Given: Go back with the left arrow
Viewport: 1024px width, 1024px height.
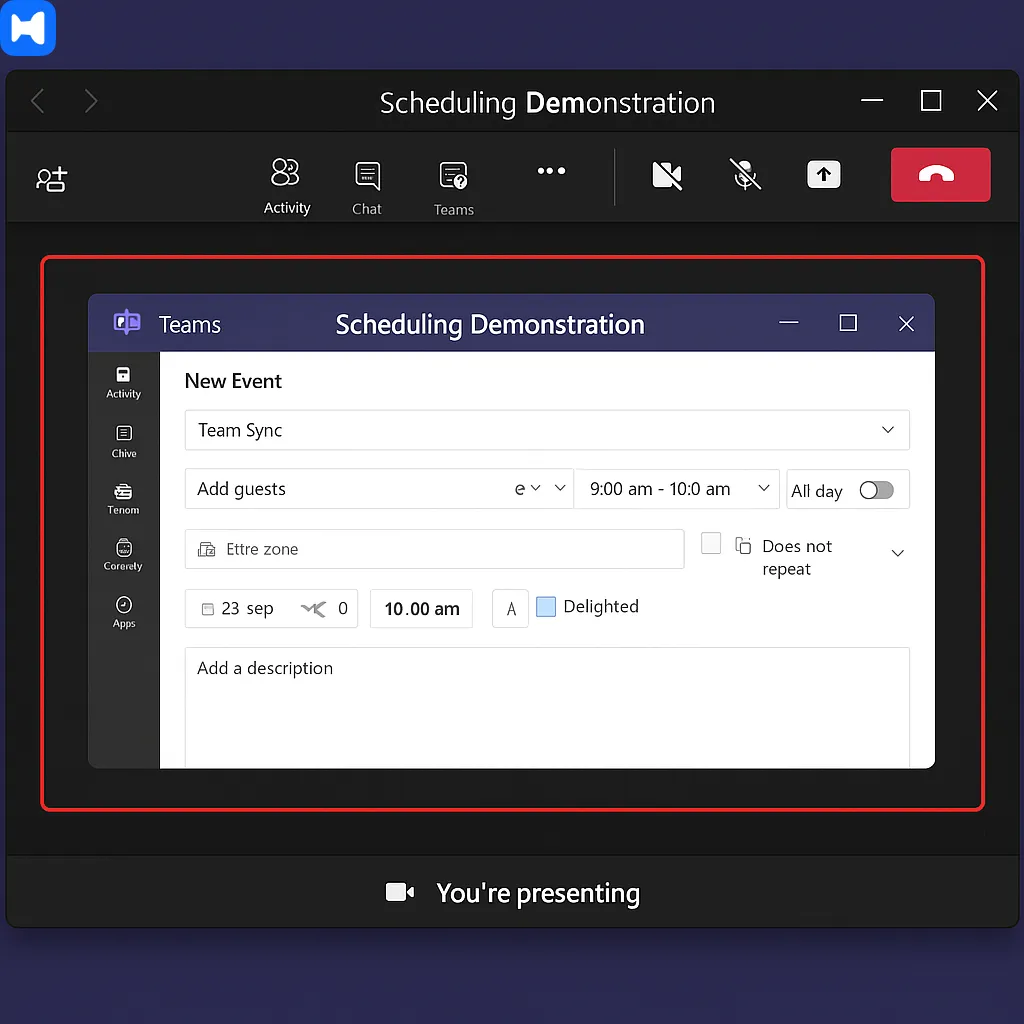Looking at the screenshot, I should click(x=38, y=101).
